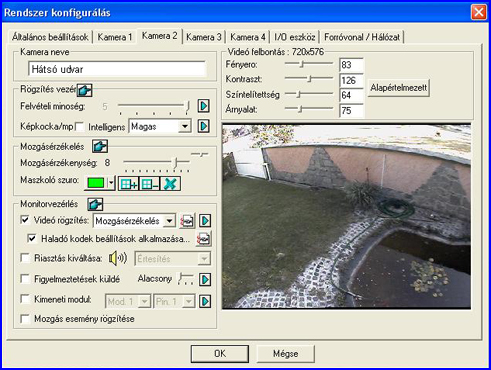Click the arrow button next to Felvételi minoség slider
491x370 pixels.
tap(204, 106)
